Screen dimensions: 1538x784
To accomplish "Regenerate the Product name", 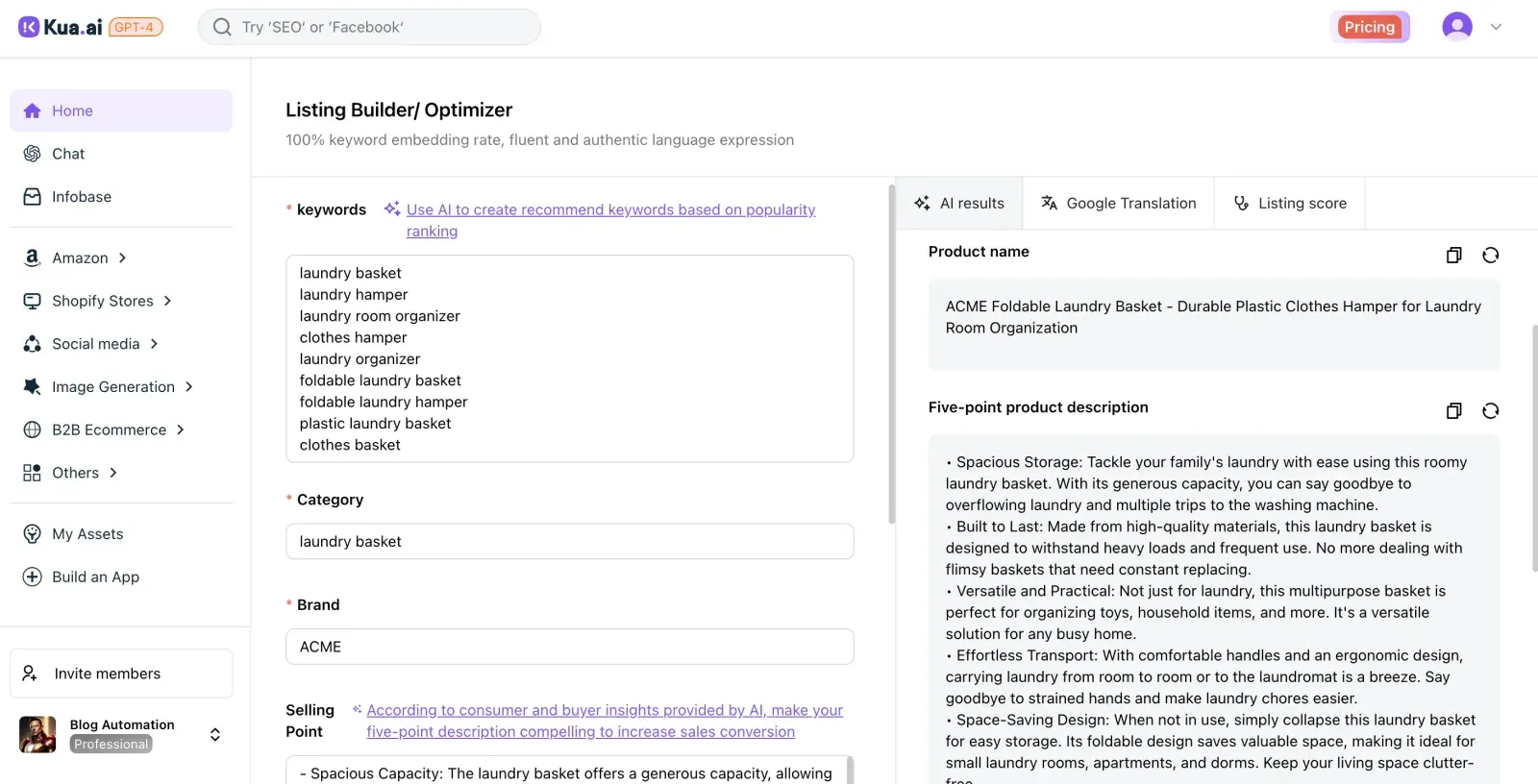I will [x=1490, y=255].
